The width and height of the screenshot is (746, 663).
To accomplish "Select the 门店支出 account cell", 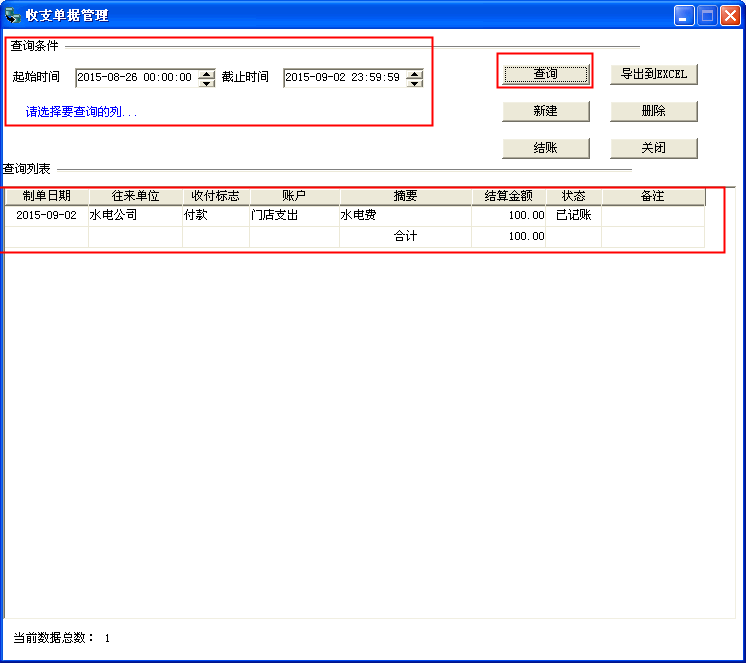I will (294, 215).
